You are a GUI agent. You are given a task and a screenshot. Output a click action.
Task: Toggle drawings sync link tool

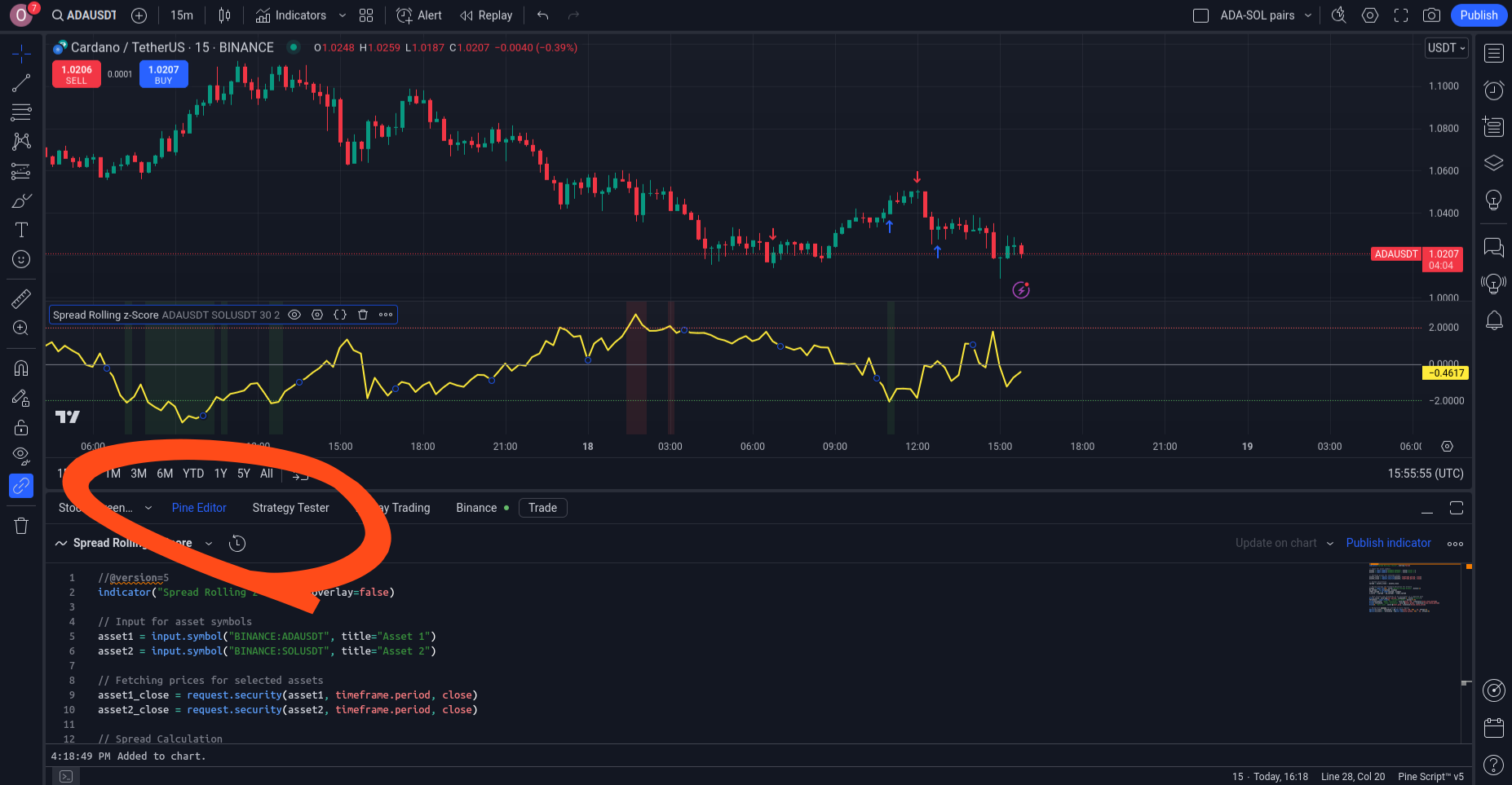click(21, 486)
